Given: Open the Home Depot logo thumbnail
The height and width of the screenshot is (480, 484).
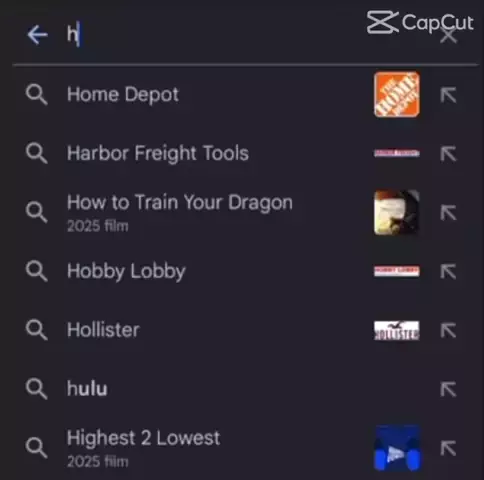Looking at the screenshot, I should click(397, 94).
